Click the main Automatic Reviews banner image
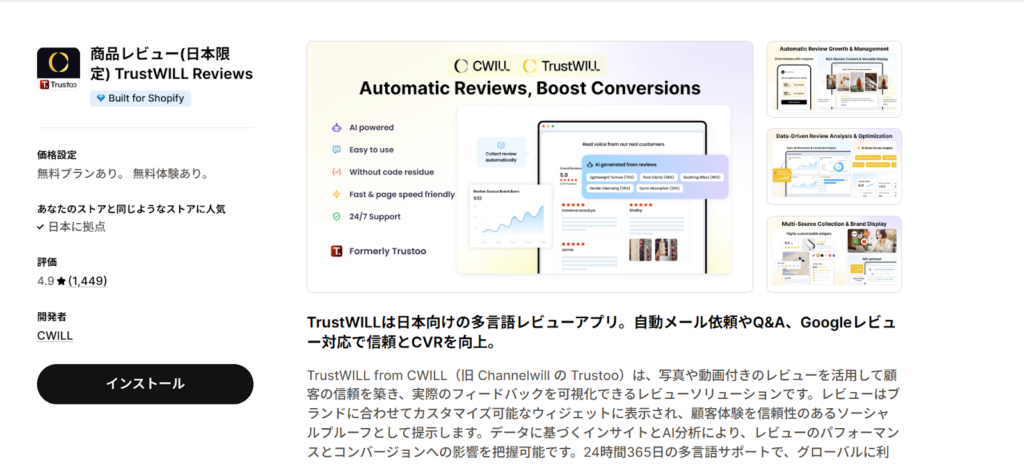 [529, 166]
